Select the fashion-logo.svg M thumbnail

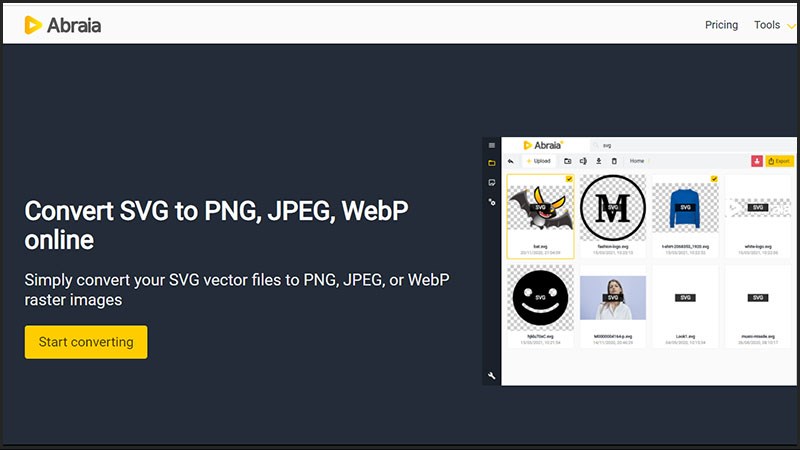point(613,208)
